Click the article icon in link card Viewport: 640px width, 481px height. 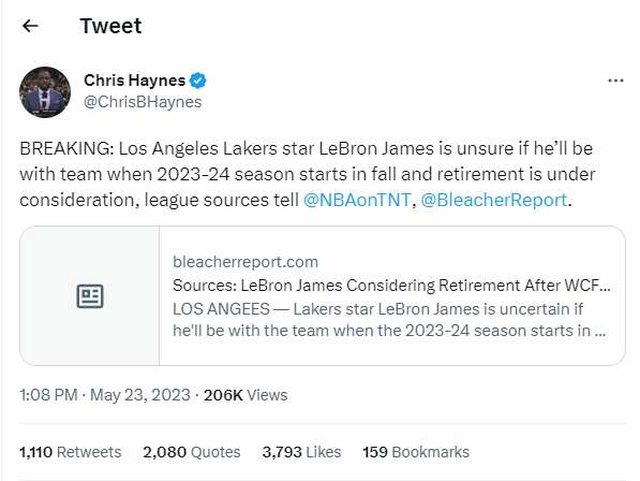coord(90,296)
